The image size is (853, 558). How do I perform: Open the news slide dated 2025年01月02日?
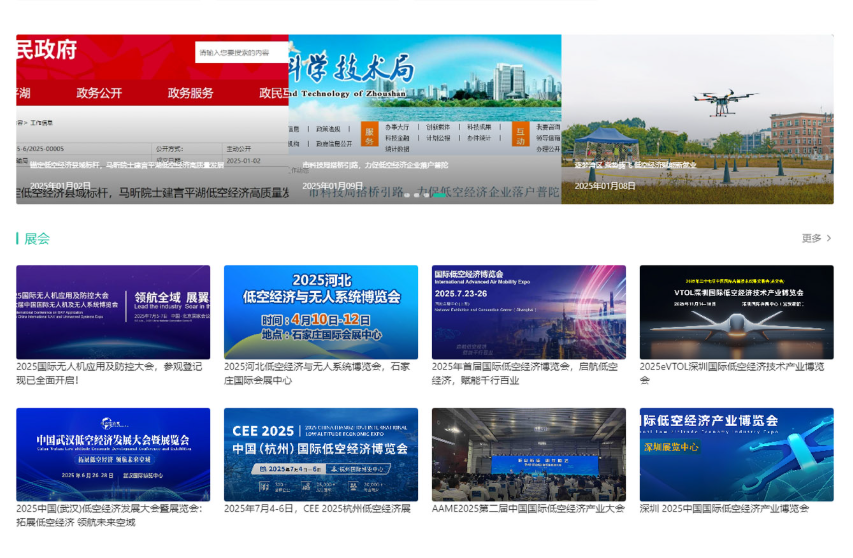click(x=152, y=120)
